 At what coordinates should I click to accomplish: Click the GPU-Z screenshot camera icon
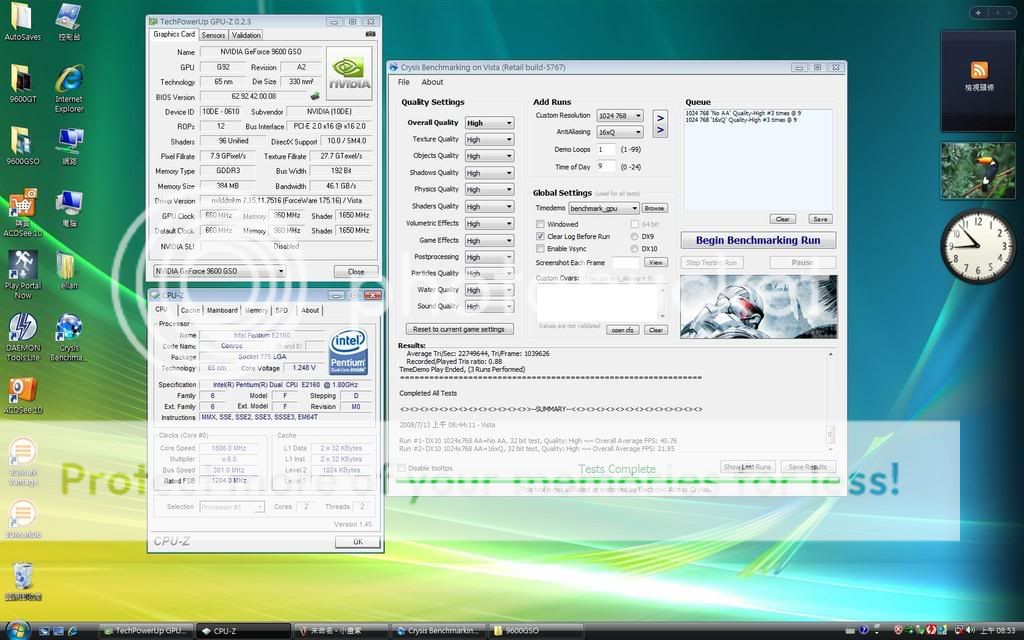tap(371, 34)
